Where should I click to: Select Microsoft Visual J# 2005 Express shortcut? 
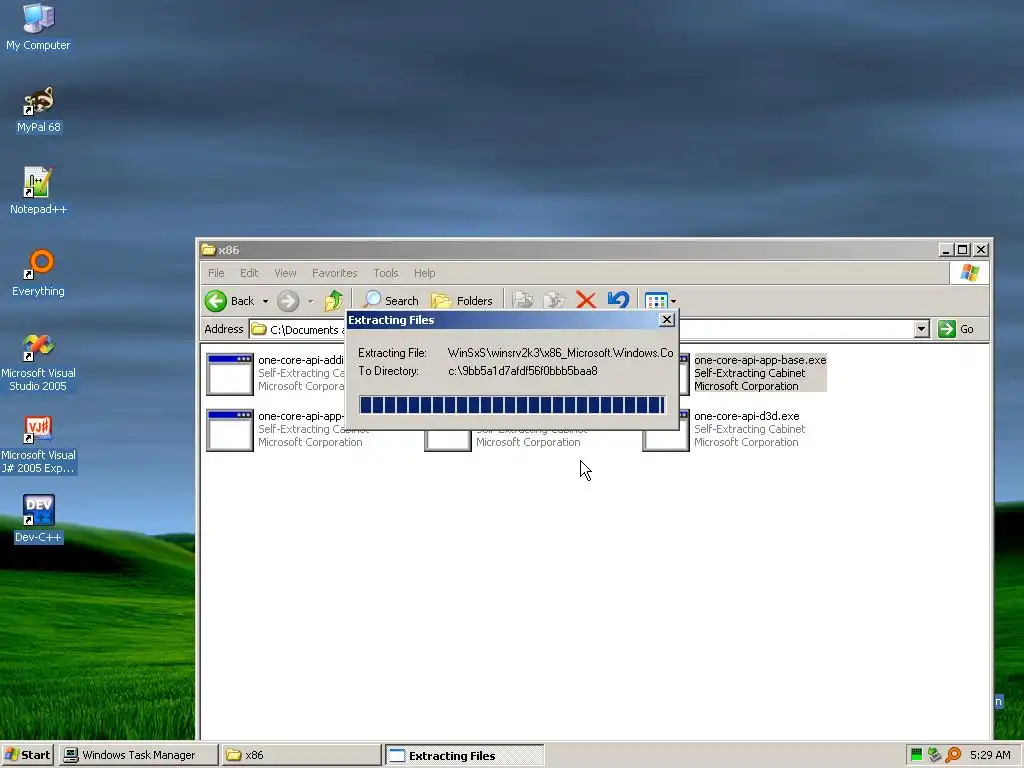[38, 445]
